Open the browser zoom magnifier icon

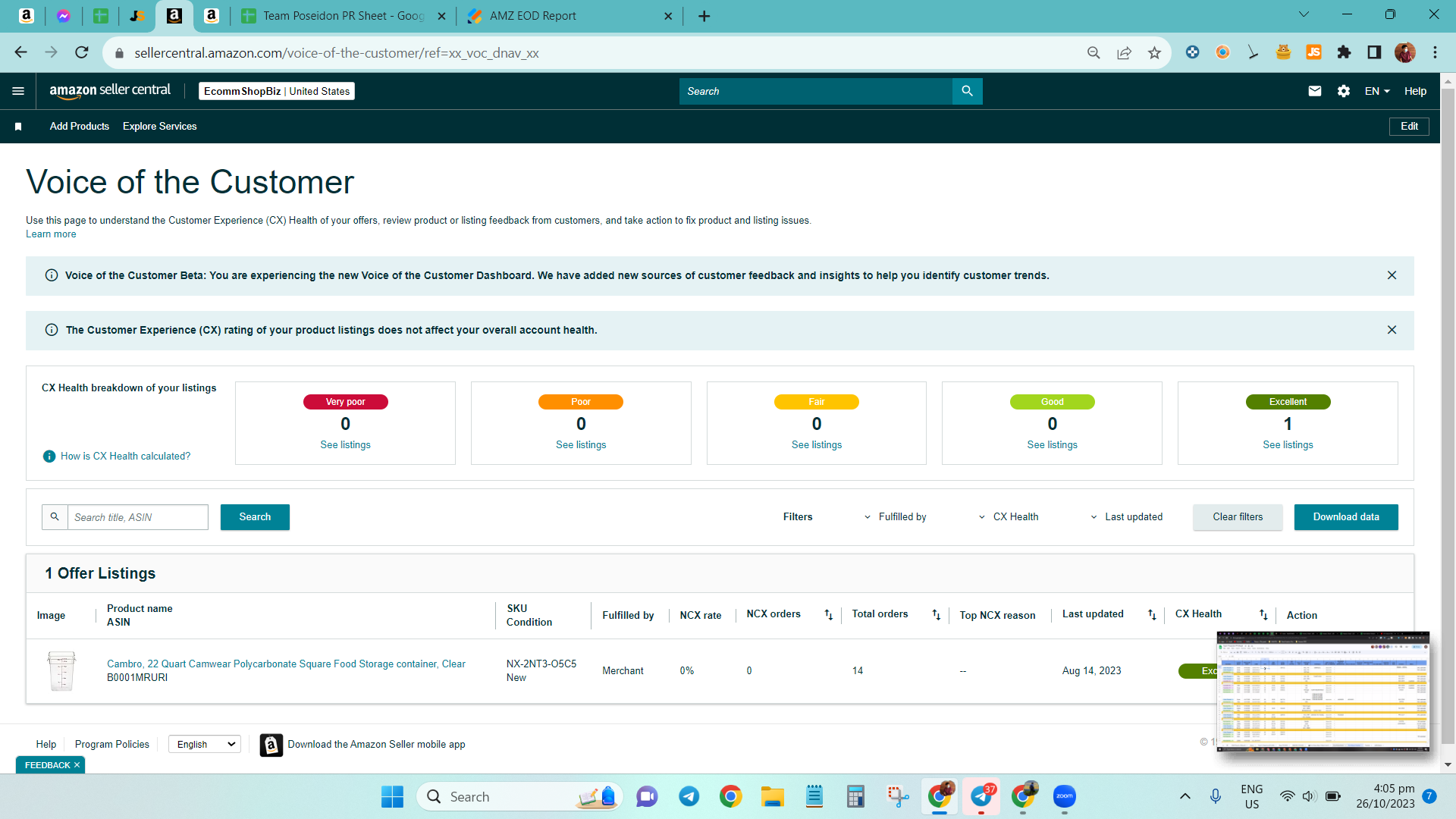[1094, 52]
